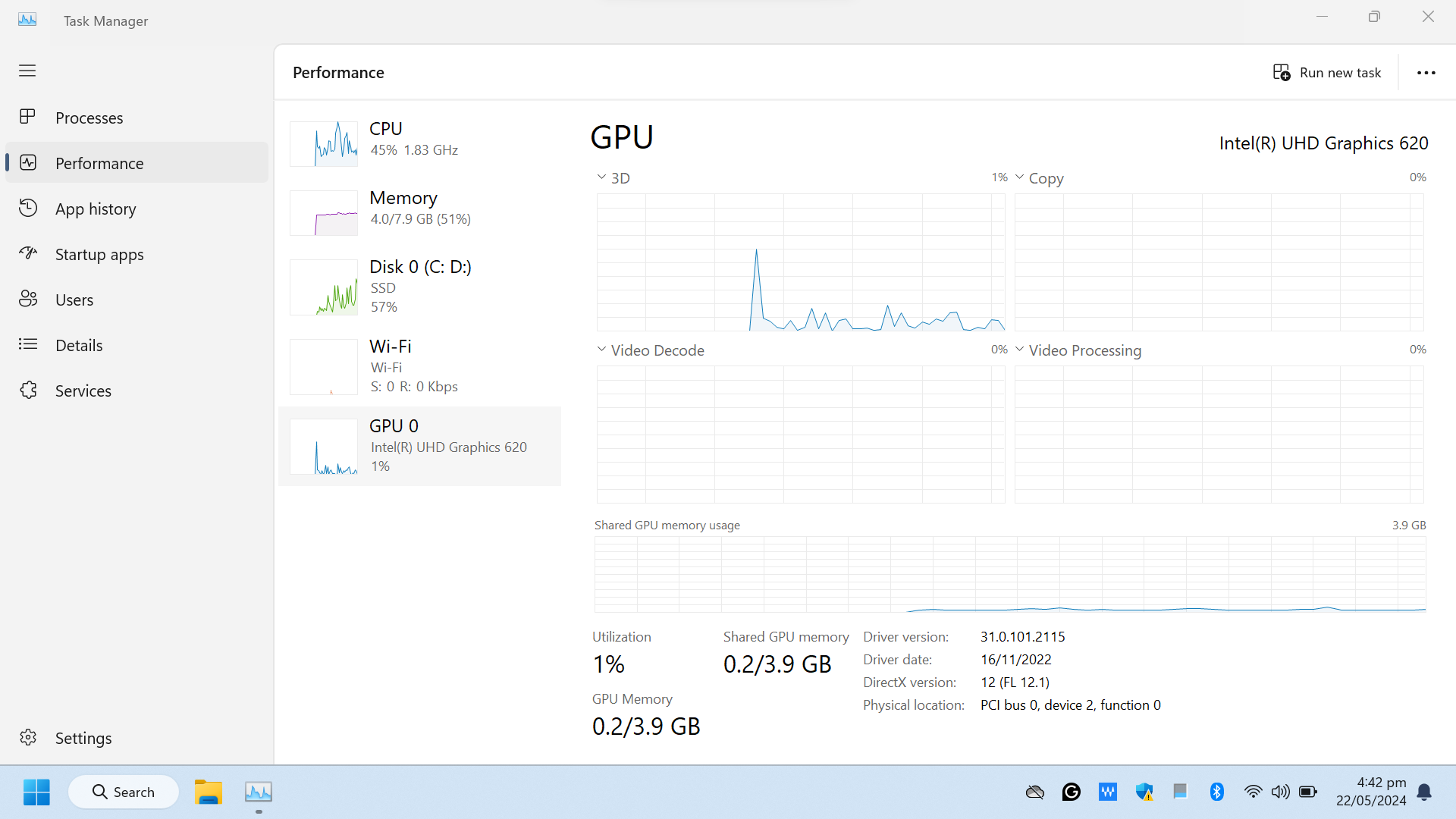This screenshot has height=819, width=1456.
Task: Click the Run new task icon
Action: click(1282, 72)
